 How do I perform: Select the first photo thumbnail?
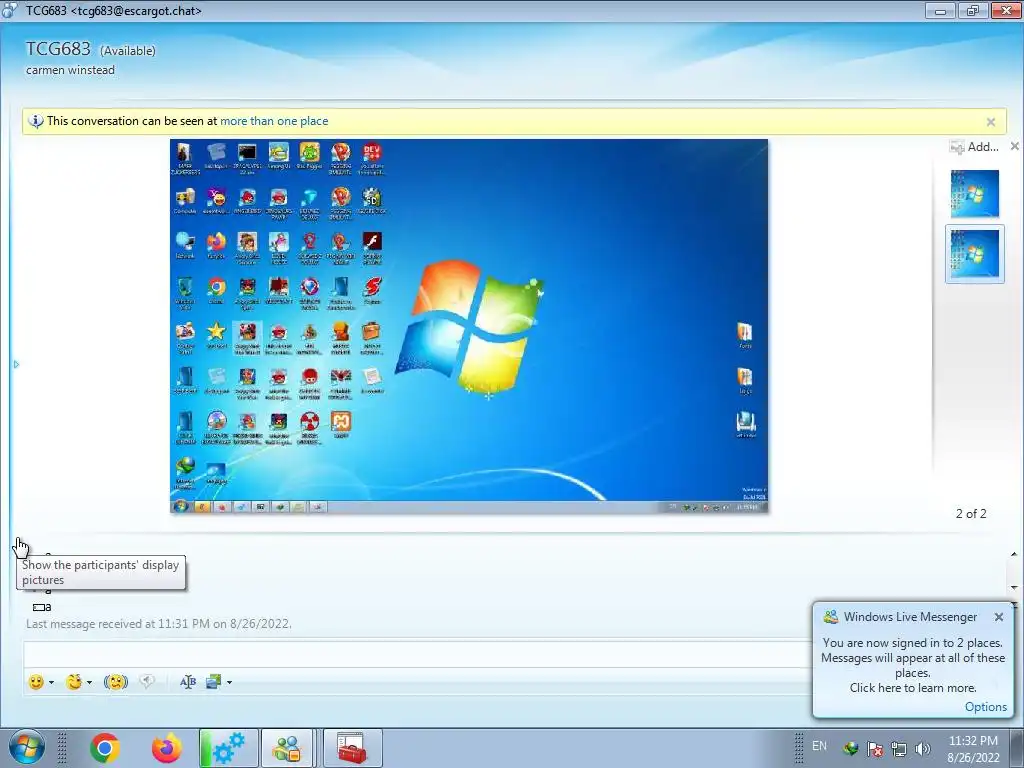974,193
